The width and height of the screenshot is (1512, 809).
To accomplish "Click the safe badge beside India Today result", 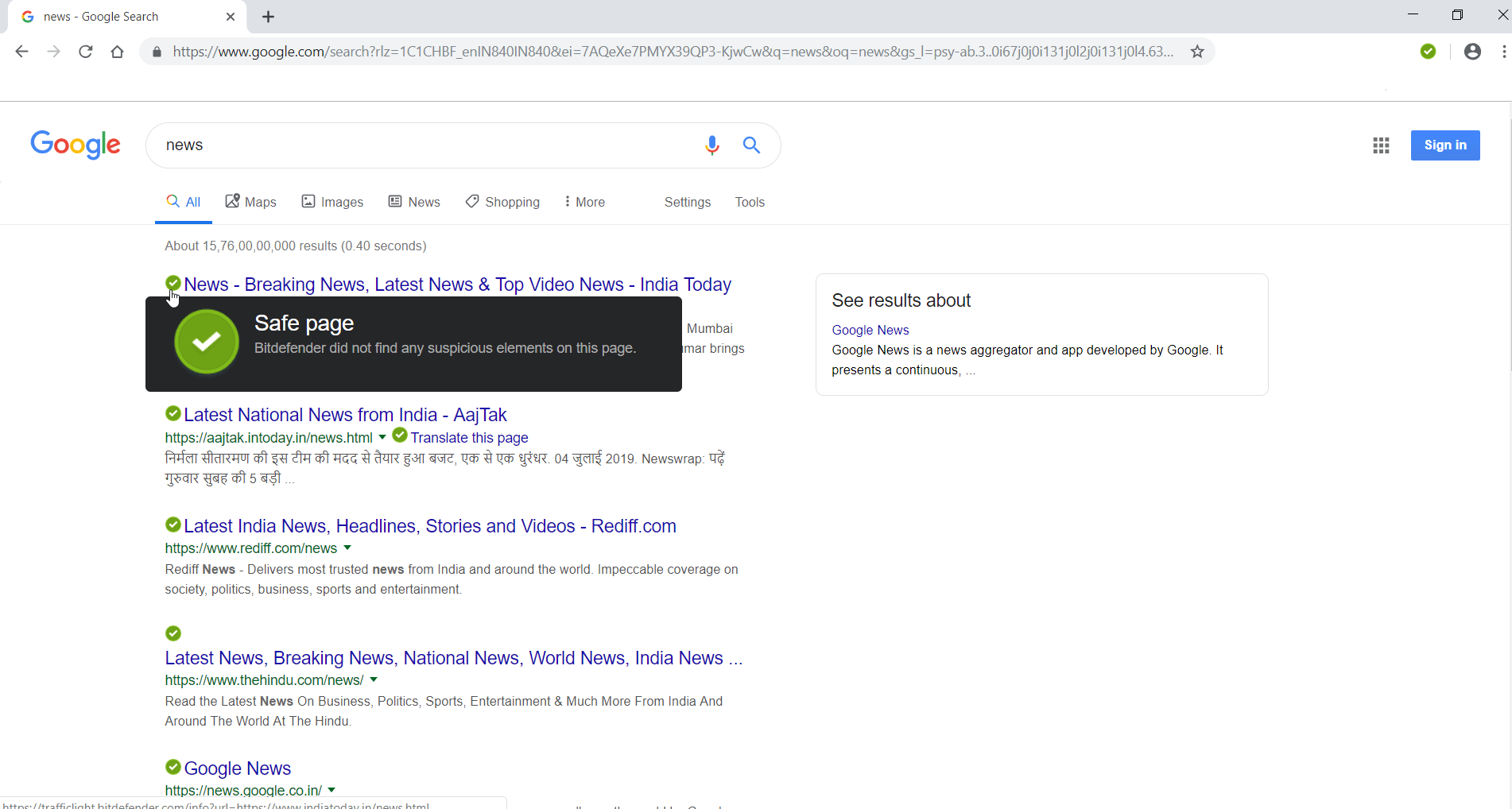I will pos(173,283).
